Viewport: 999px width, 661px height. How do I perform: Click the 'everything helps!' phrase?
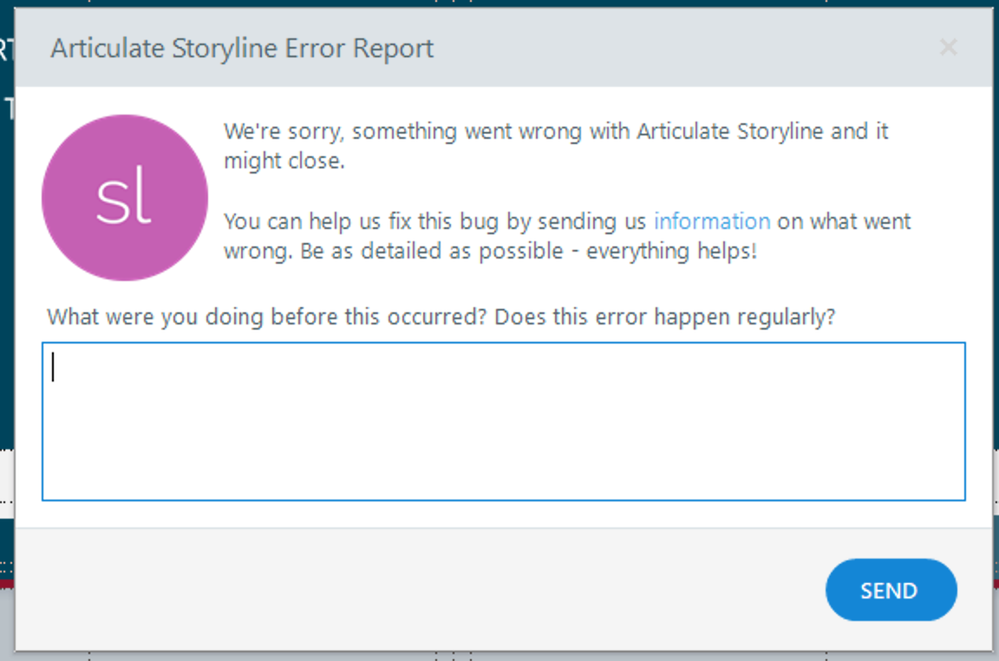[x=672, y=251]
